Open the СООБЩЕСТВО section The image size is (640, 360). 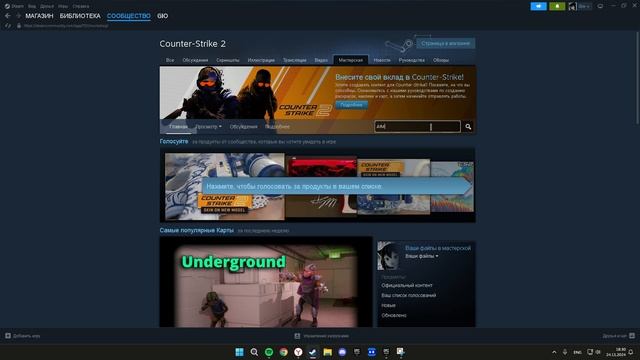pos(129,16)
